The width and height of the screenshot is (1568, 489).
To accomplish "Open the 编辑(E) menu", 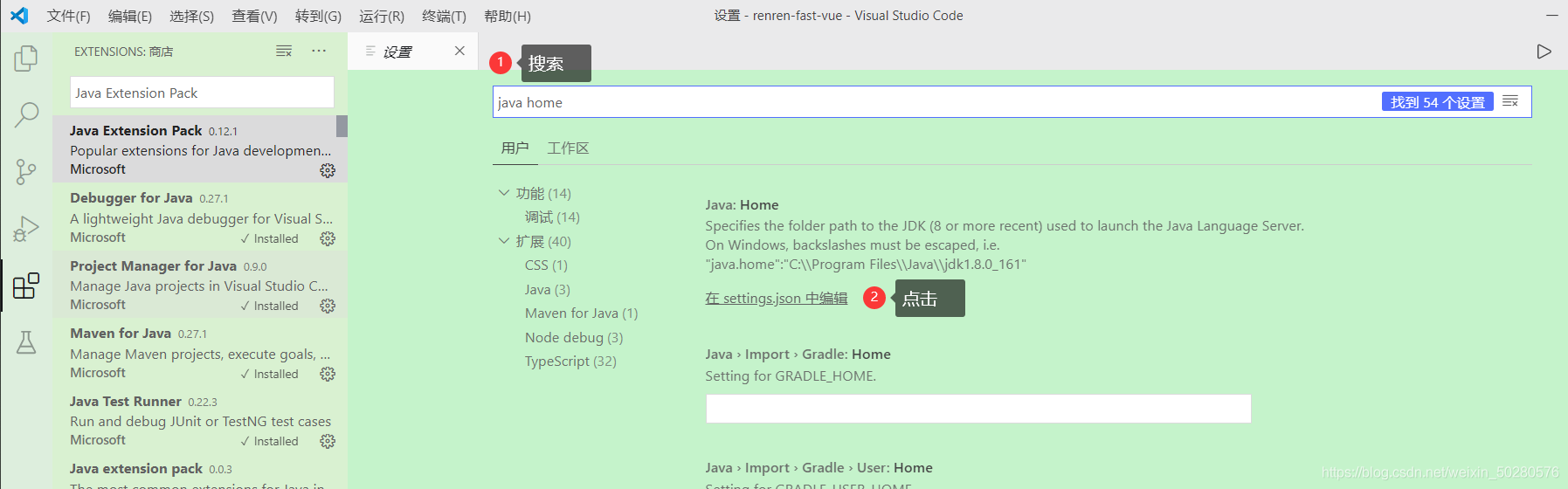I will 129,16.
